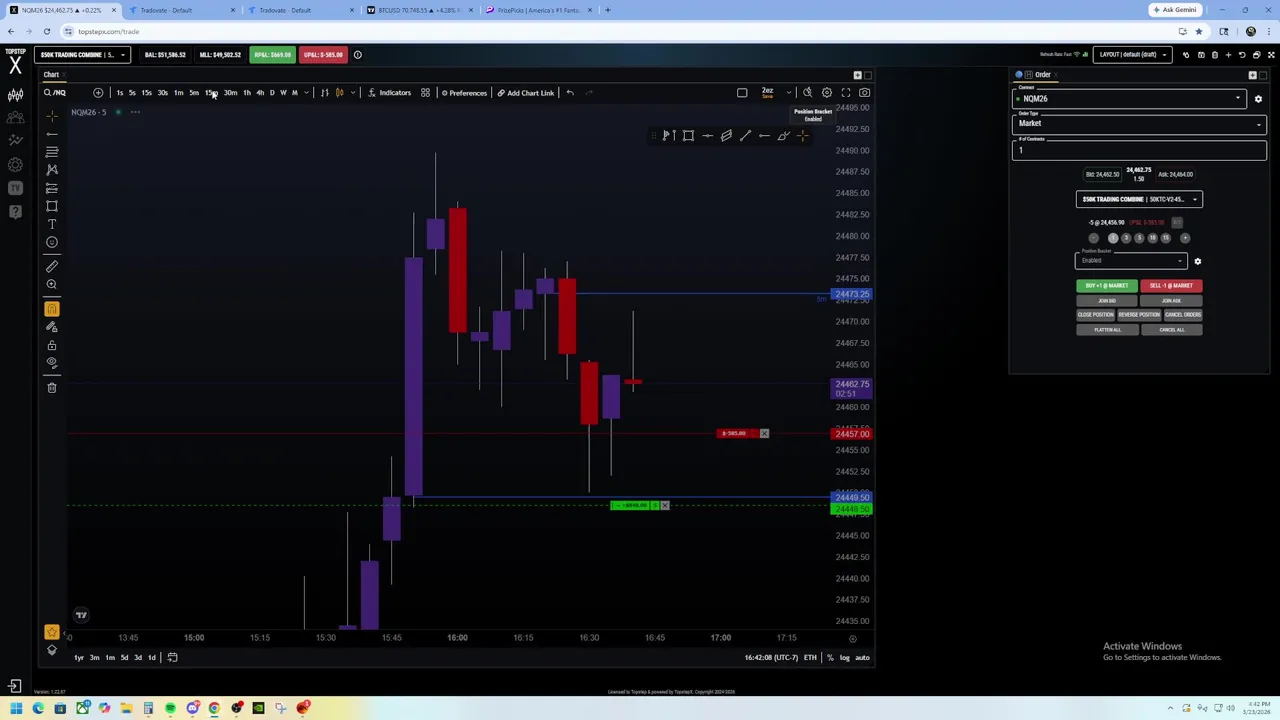Click the rectangle in floating drawing bar

pyautogui.click(x=688, y=136)
